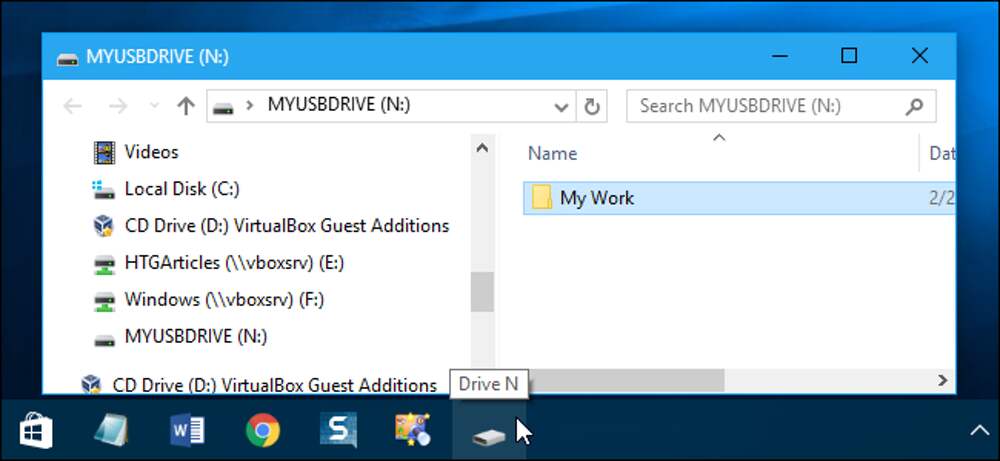This screenshot has width=1000, height=461.
Task: Select the My Work folder
Action: tap(596, 198)
